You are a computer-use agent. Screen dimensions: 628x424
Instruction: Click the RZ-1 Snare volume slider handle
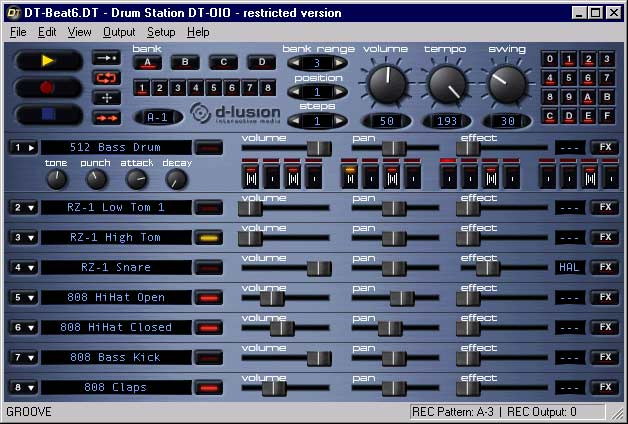(x=319, y=267)
